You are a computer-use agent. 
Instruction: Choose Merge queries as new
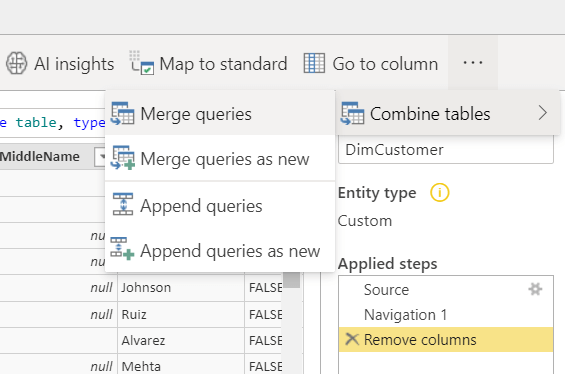[x=220, y=159]
